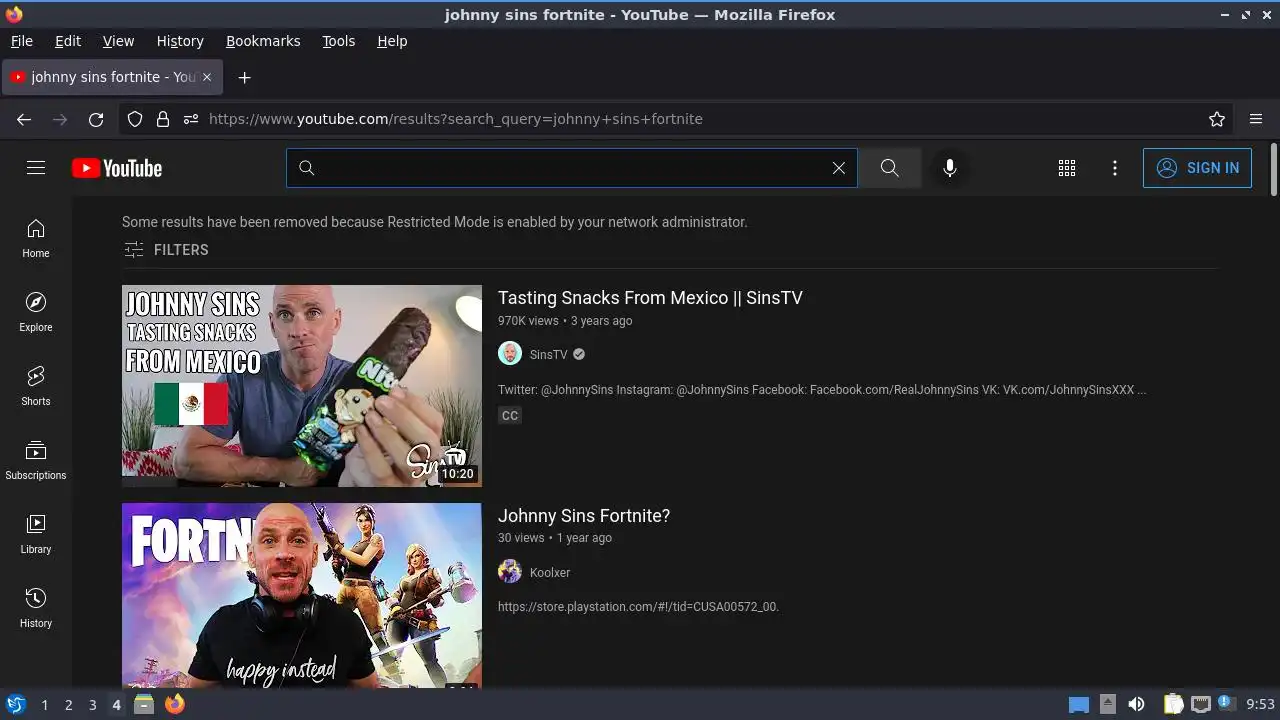Click the site security padlock icon
The height and width of the screenshot is (720, 1280).
click(163, 119)
